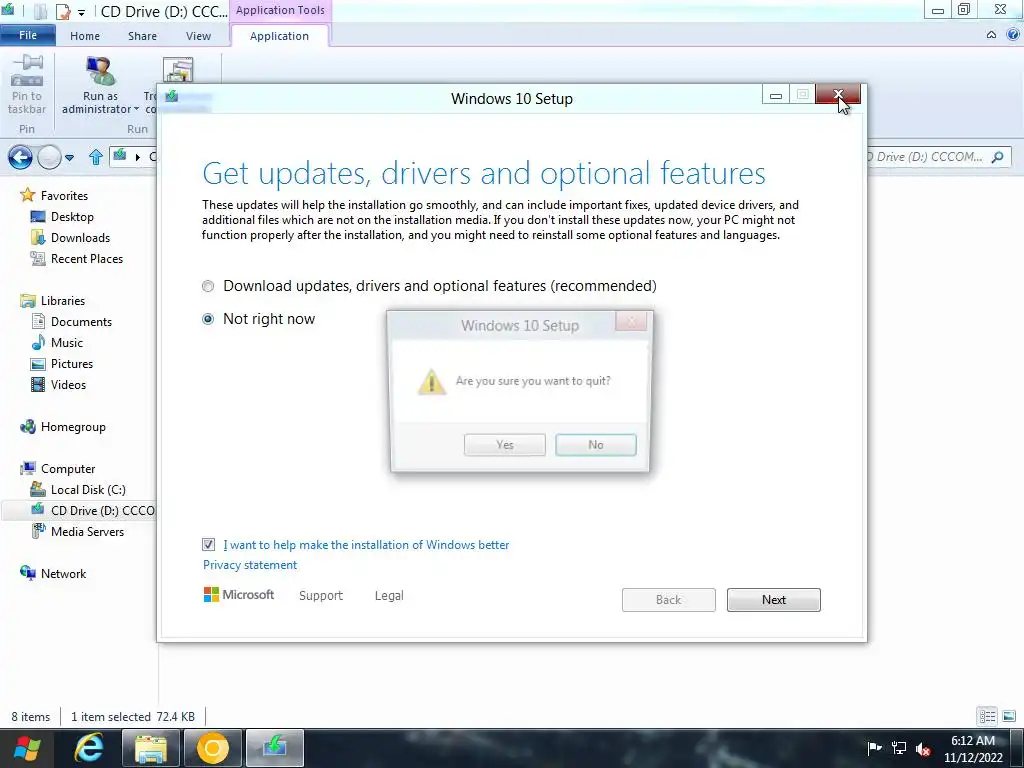The image size is (1024, 768).
Task: Open File Explorer taskbar button
Action: (151, 748)
